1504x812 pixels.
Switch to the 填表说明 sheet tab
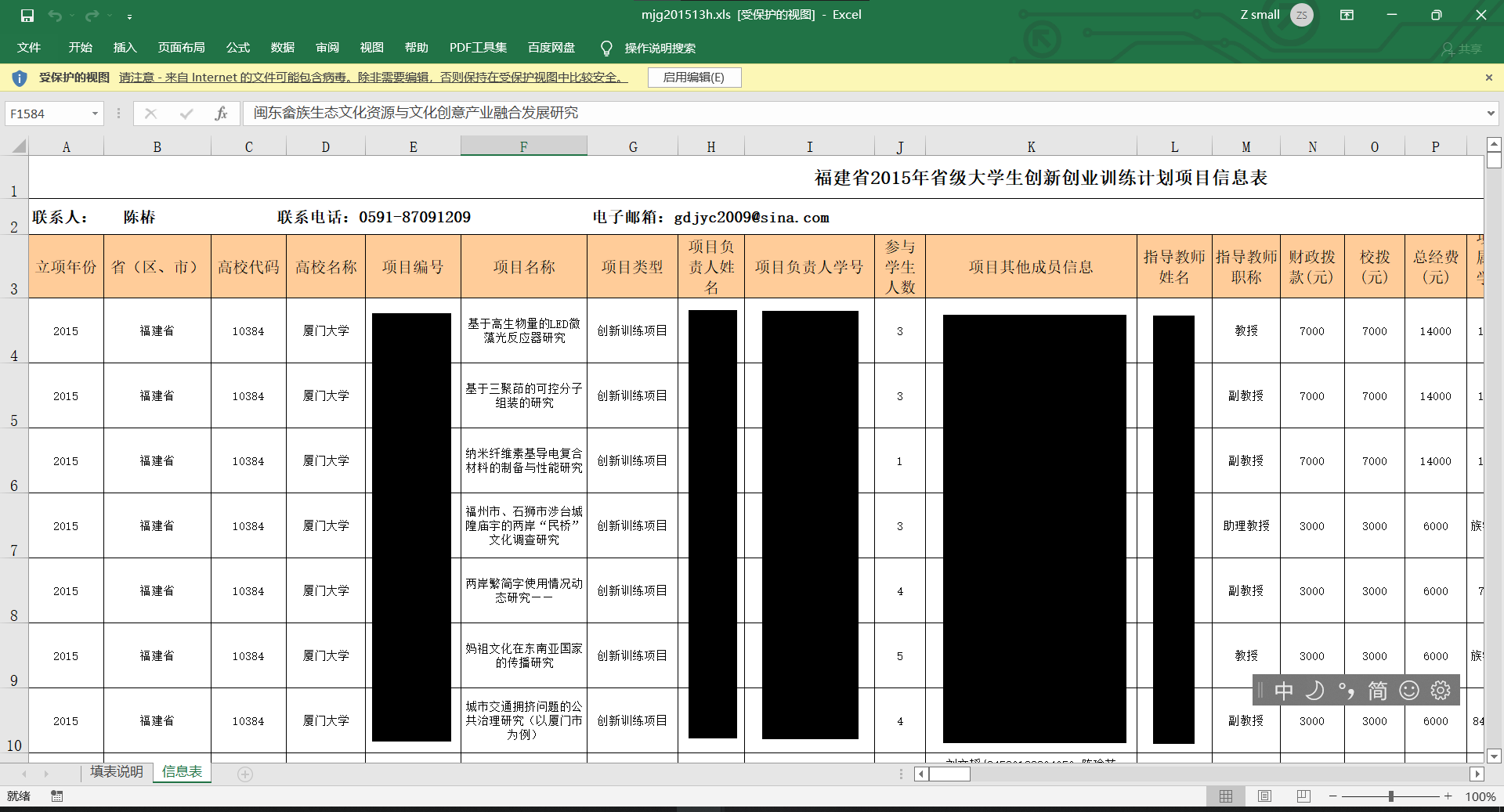click(x=117, y=772)
